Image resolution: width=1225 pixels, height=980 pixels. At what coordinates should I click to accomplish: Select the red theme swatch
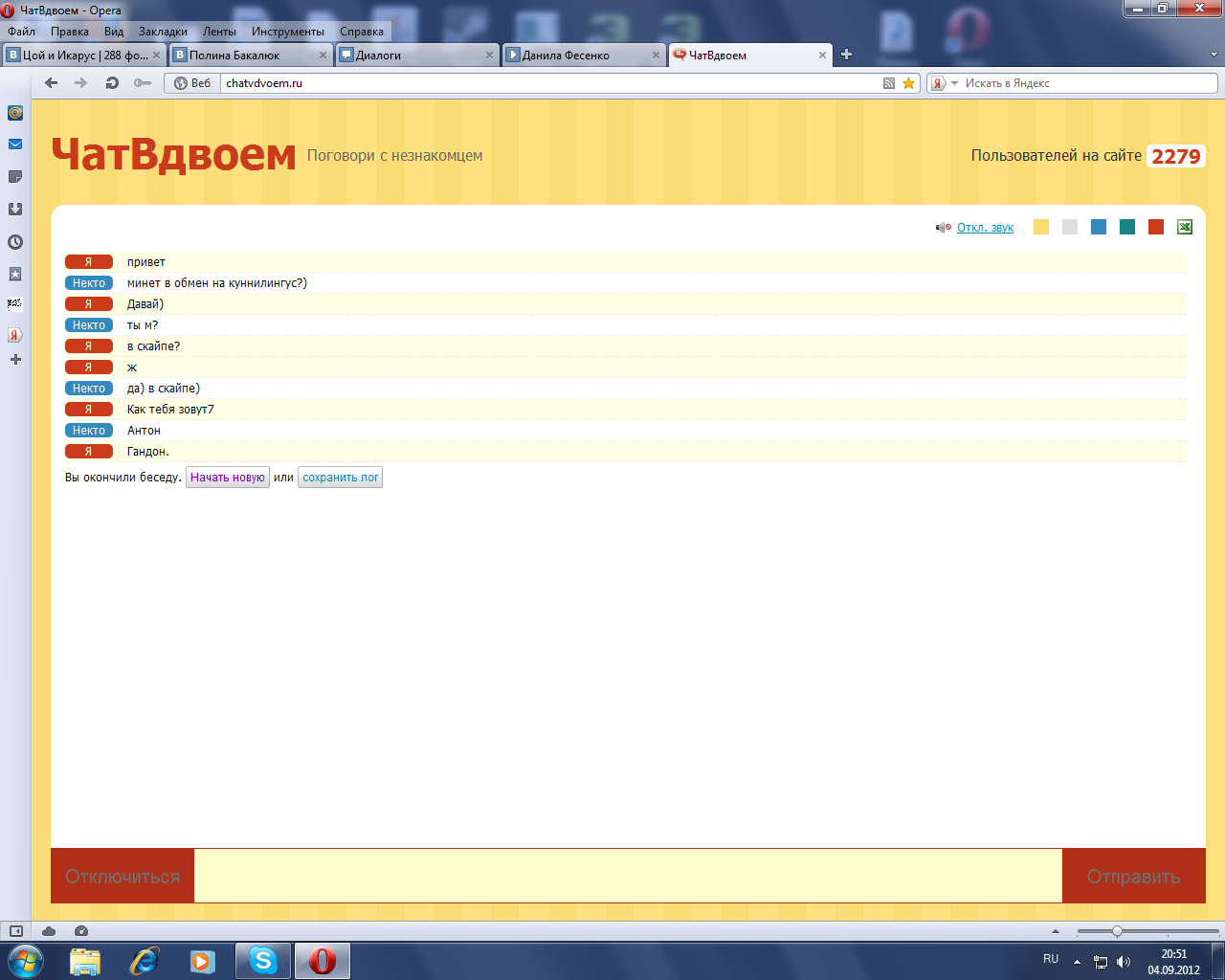coord(1156,227)
